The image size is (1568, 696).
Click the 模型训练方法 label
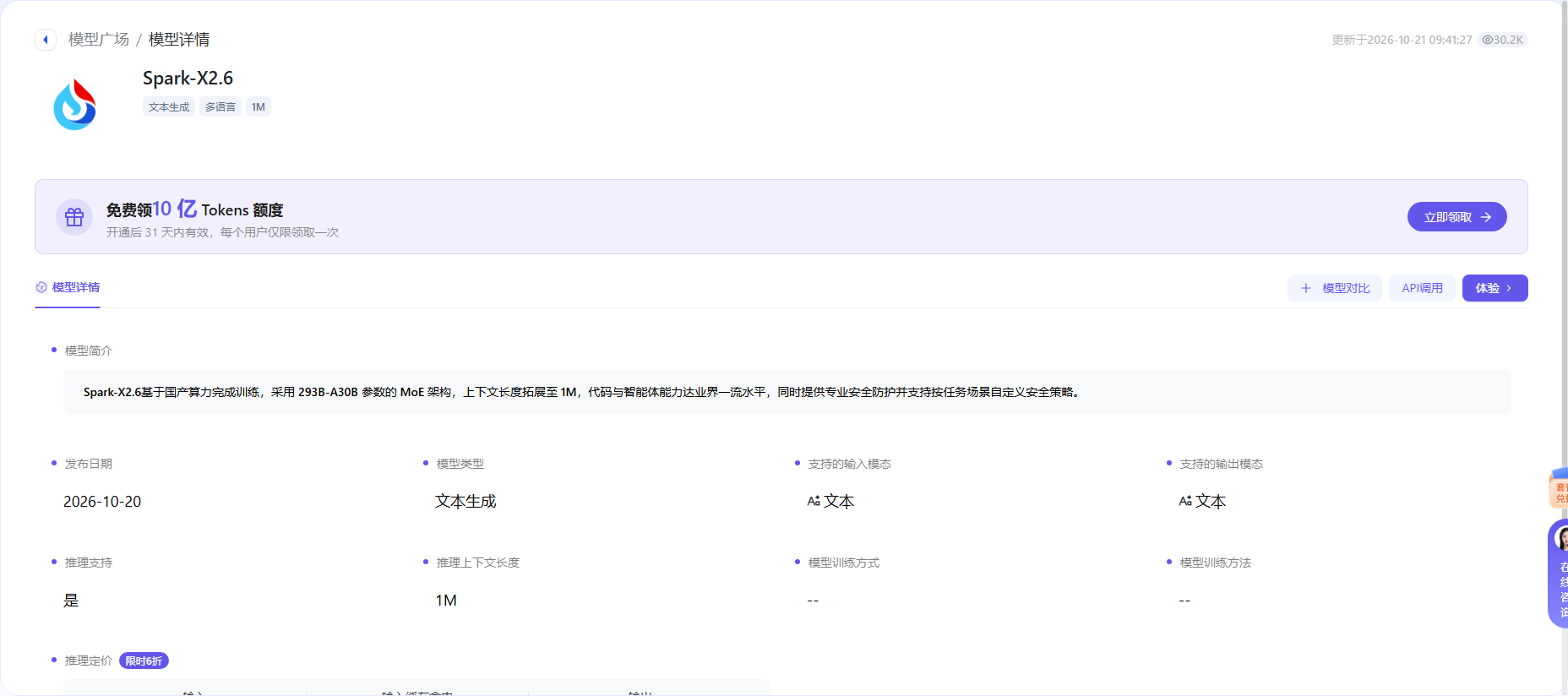1216,563
